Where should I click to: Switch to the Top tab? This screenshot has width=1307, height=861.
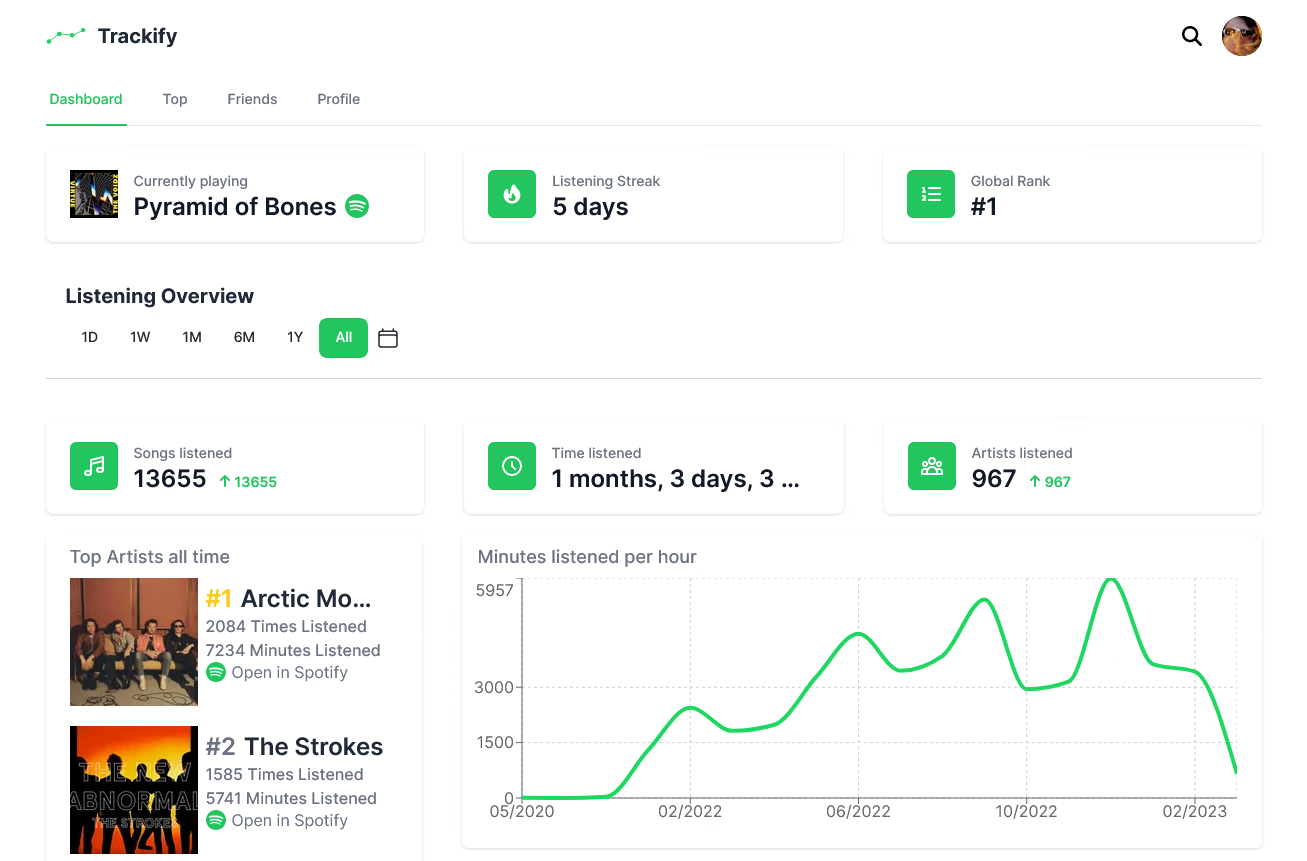(x=175, y=99)
